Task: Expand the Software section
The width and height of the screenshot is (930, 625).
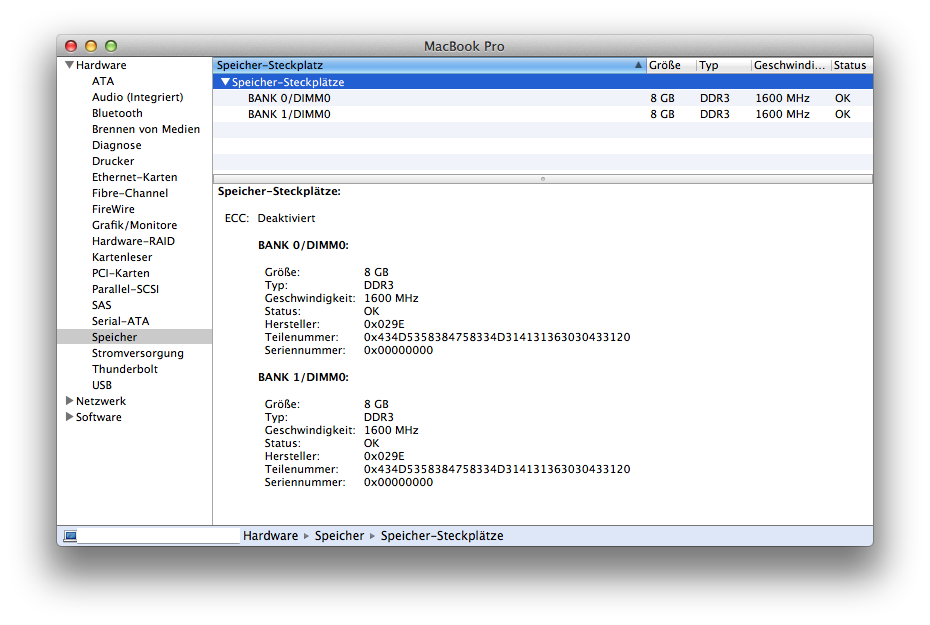Action: (69, 417)
